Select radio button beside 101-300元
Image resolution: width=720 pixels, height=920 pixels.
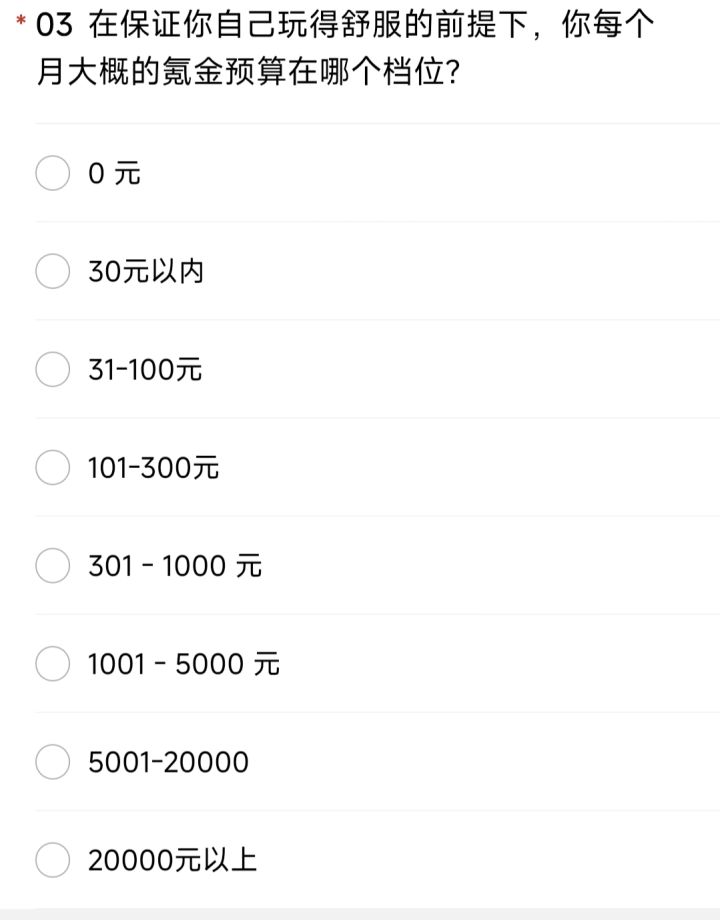[52, 467]
